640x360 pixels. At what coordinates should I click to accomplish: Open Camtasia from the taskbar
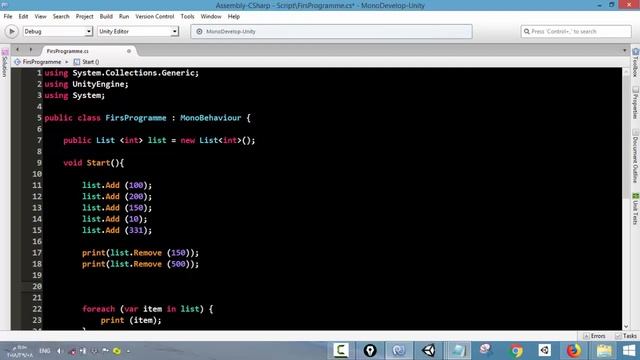[x=341, y=350]
